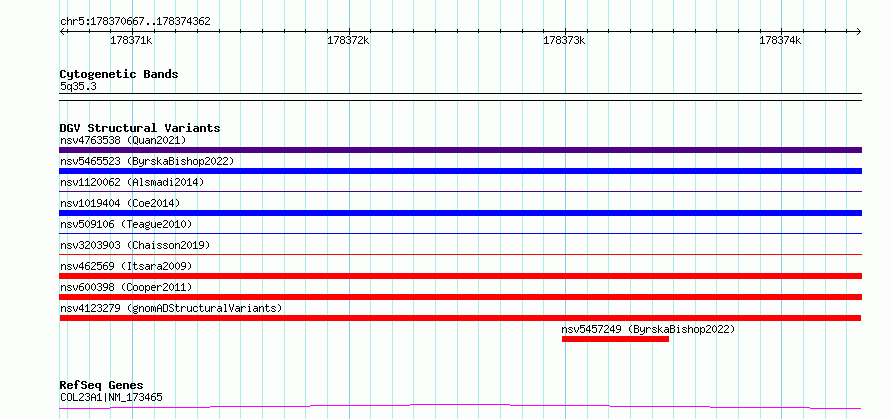Image resolution: width=890 pixels, height=419 pixels.
Task: Open variant nsv3203903 (Chaisson2019) label
Action: tap(135, 245)
